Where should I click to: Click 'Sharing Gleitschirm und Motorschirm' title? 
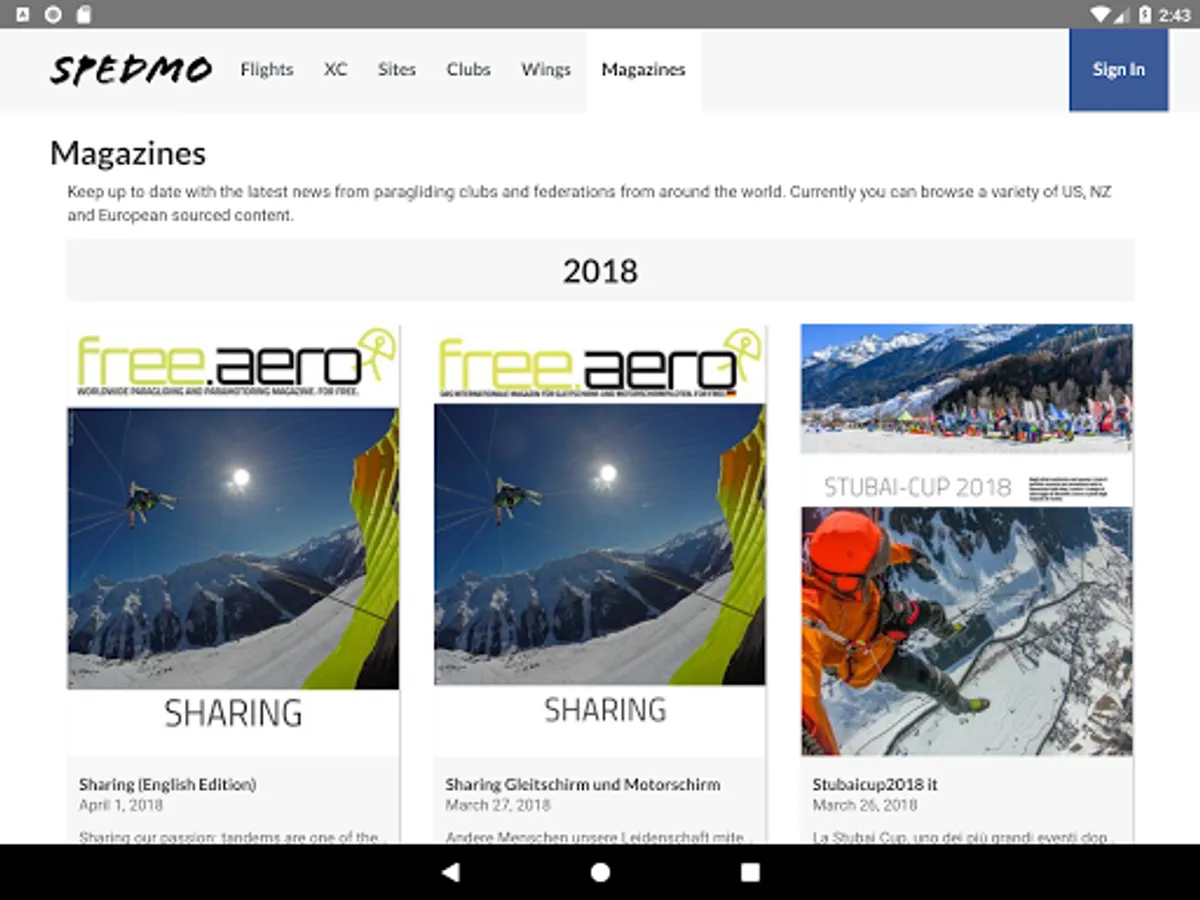tap(583, 785)
